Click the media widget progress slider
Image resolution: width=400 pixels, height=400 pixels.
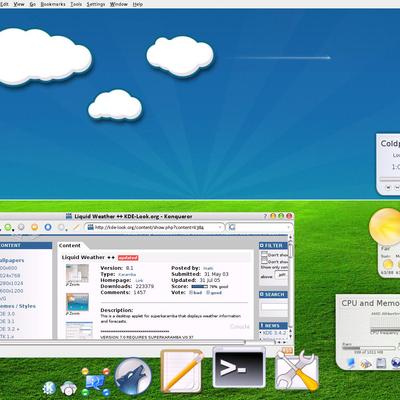point(390,179)
